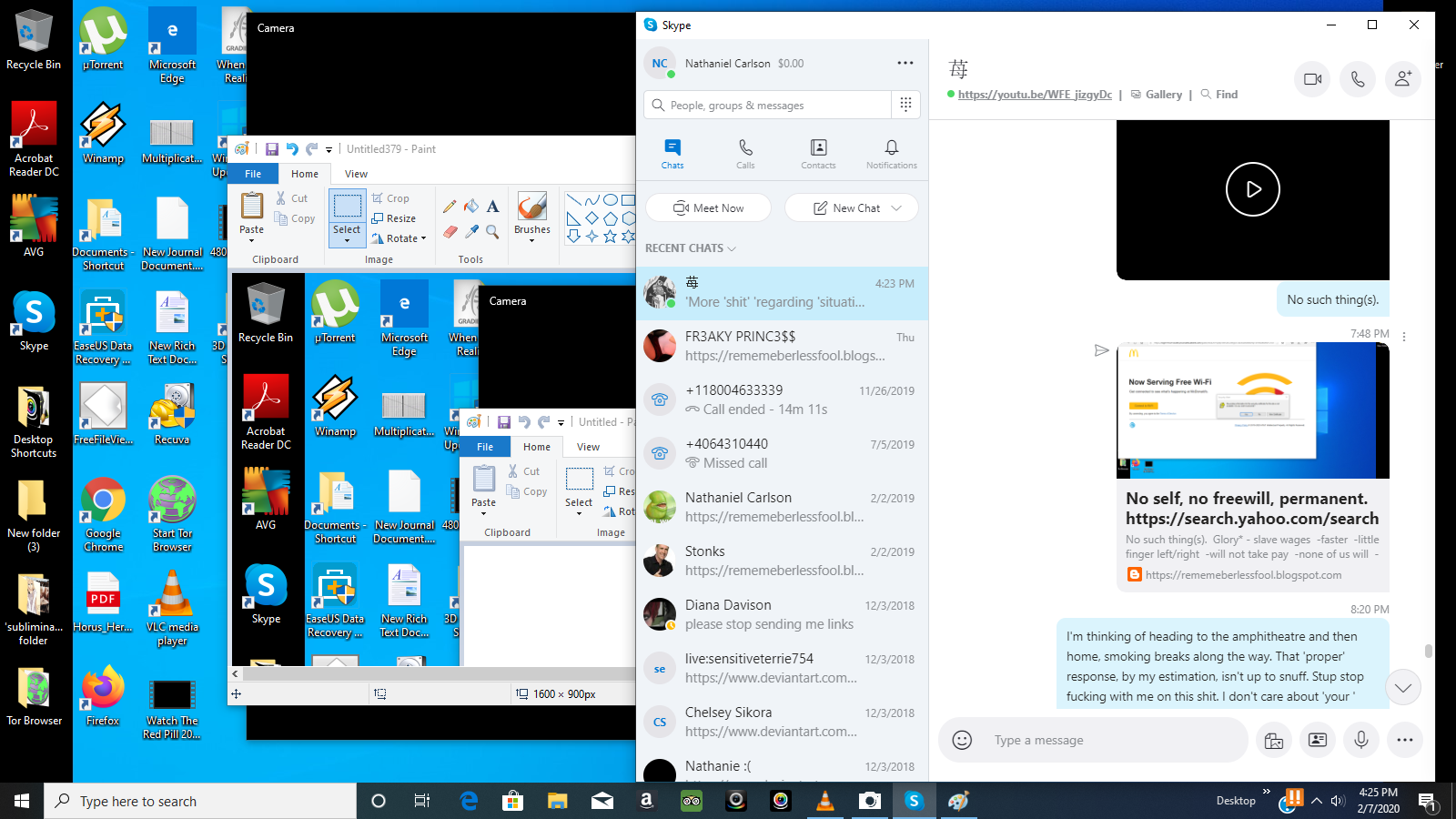Pick the four-point star shape in Paint

point(592,237)
